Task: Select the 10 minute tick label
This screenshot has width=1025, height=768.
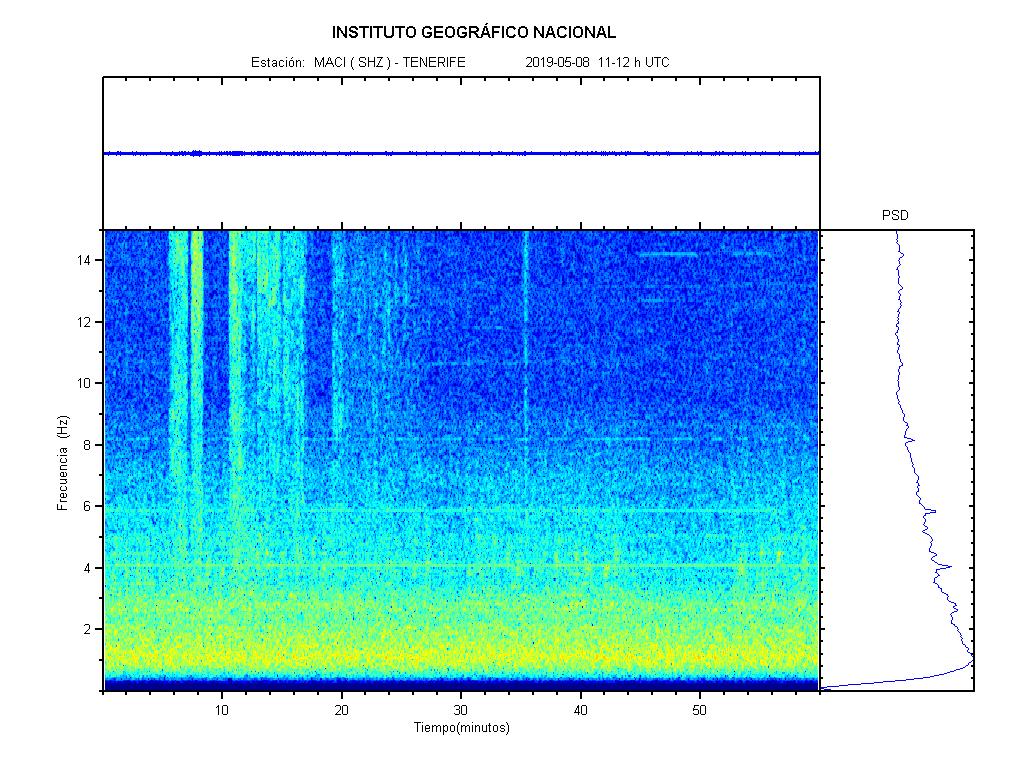Action: tap(222, 710)
